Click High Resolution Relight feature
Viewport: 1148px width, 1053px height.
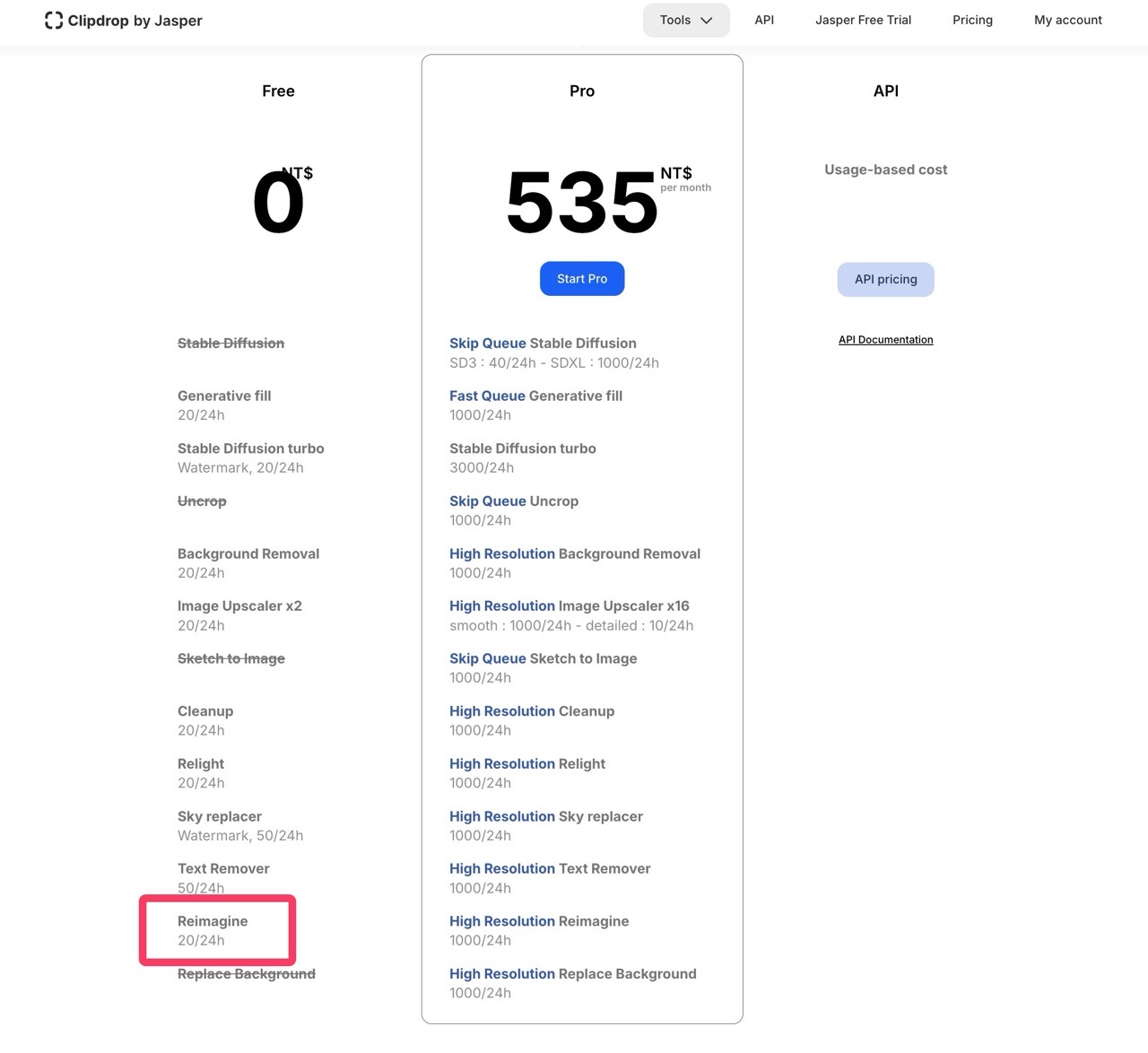pos(527,764)
